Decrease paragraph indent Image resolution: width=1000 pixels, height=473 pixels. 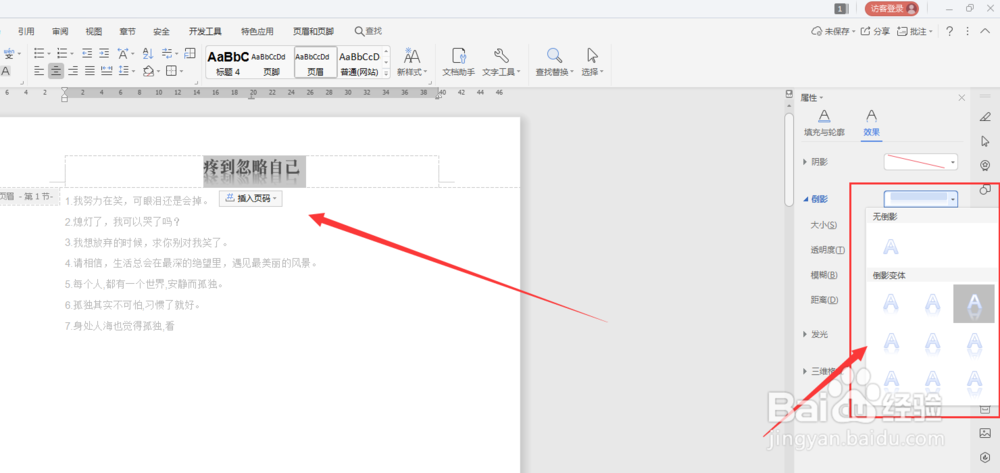point(87,53)
